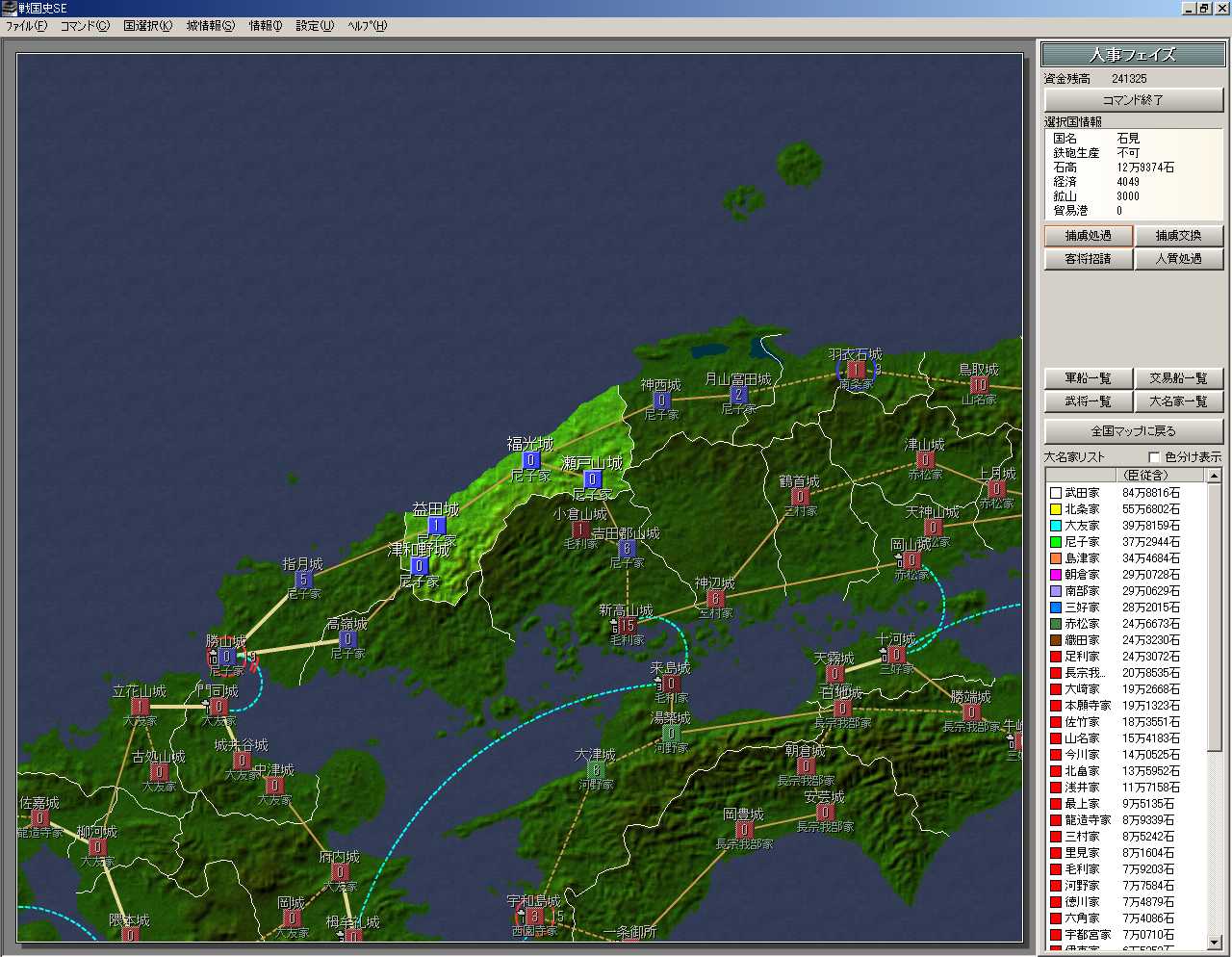1232x957 pixels.
Task: Click the 羽衣石城 castle marker
Action: pyautogui.click(x=856, y=370)
